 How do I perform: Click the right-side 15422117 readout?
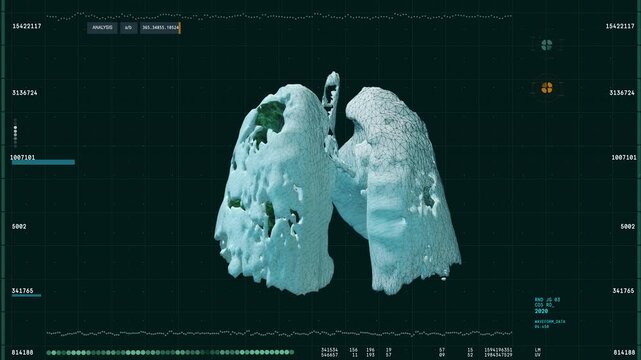coord(620,26)
